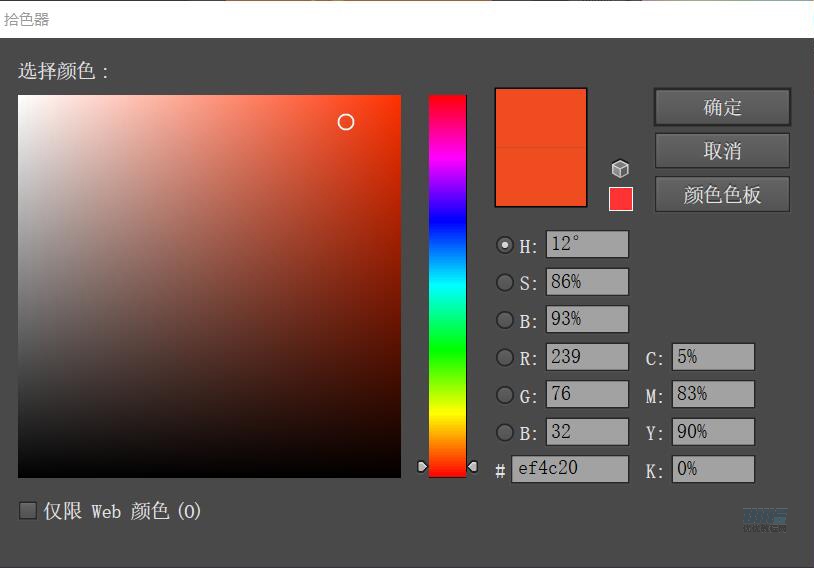Viewport: 814px width, 568px height.
Task: Click the hue field showing 12°
Action: (587, 244)
